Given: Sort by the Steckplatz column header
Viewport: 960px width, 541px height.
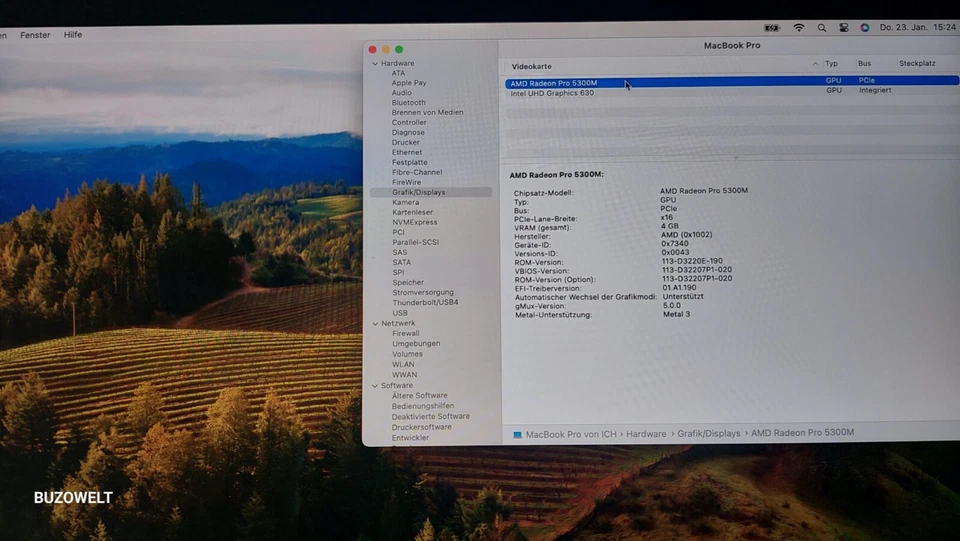Looking at the screenshot, I should pos(917,63).
